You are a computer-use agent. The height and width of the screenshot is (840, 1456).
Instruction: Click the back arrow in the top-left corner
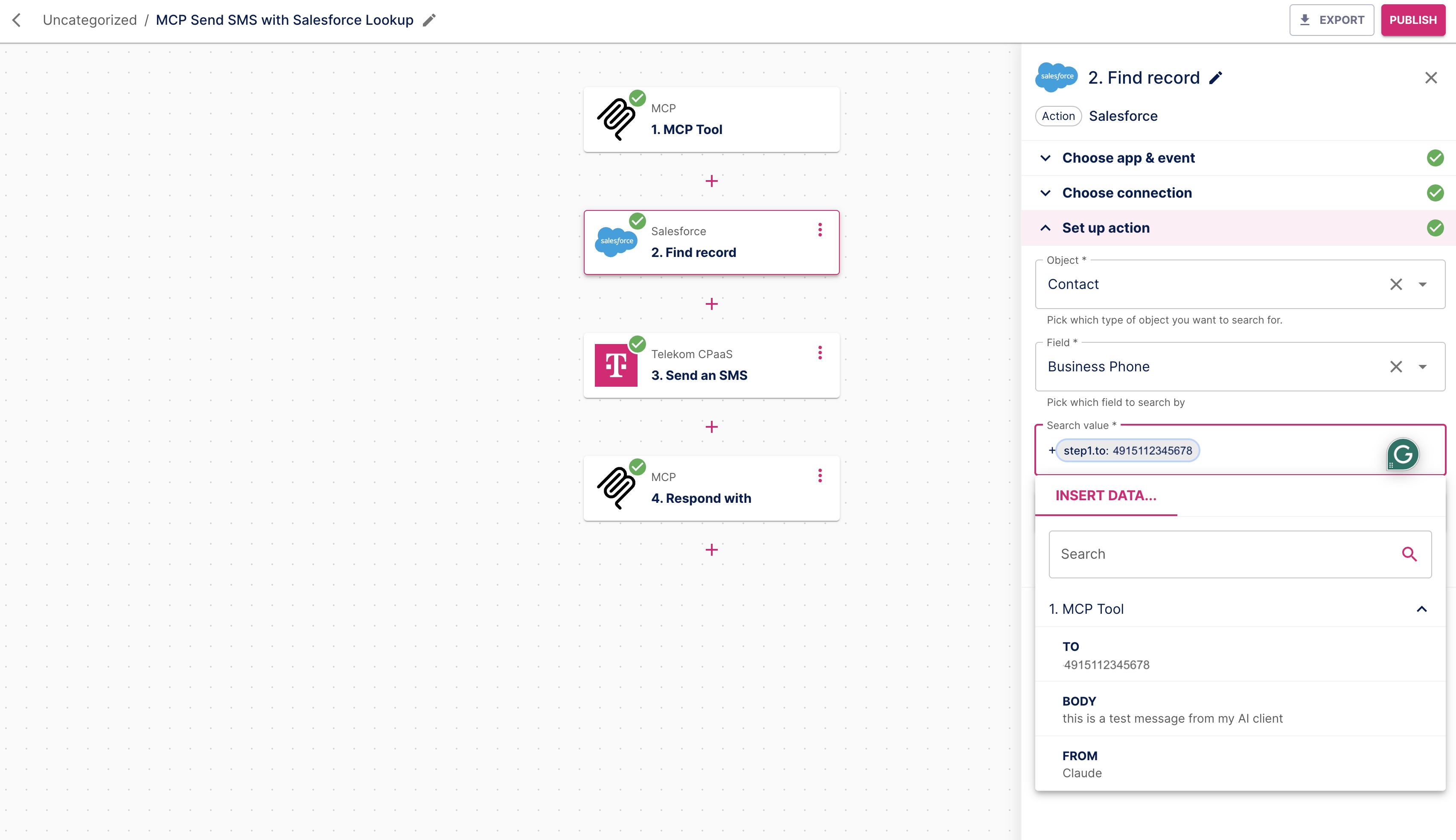(x=17, y=20)
